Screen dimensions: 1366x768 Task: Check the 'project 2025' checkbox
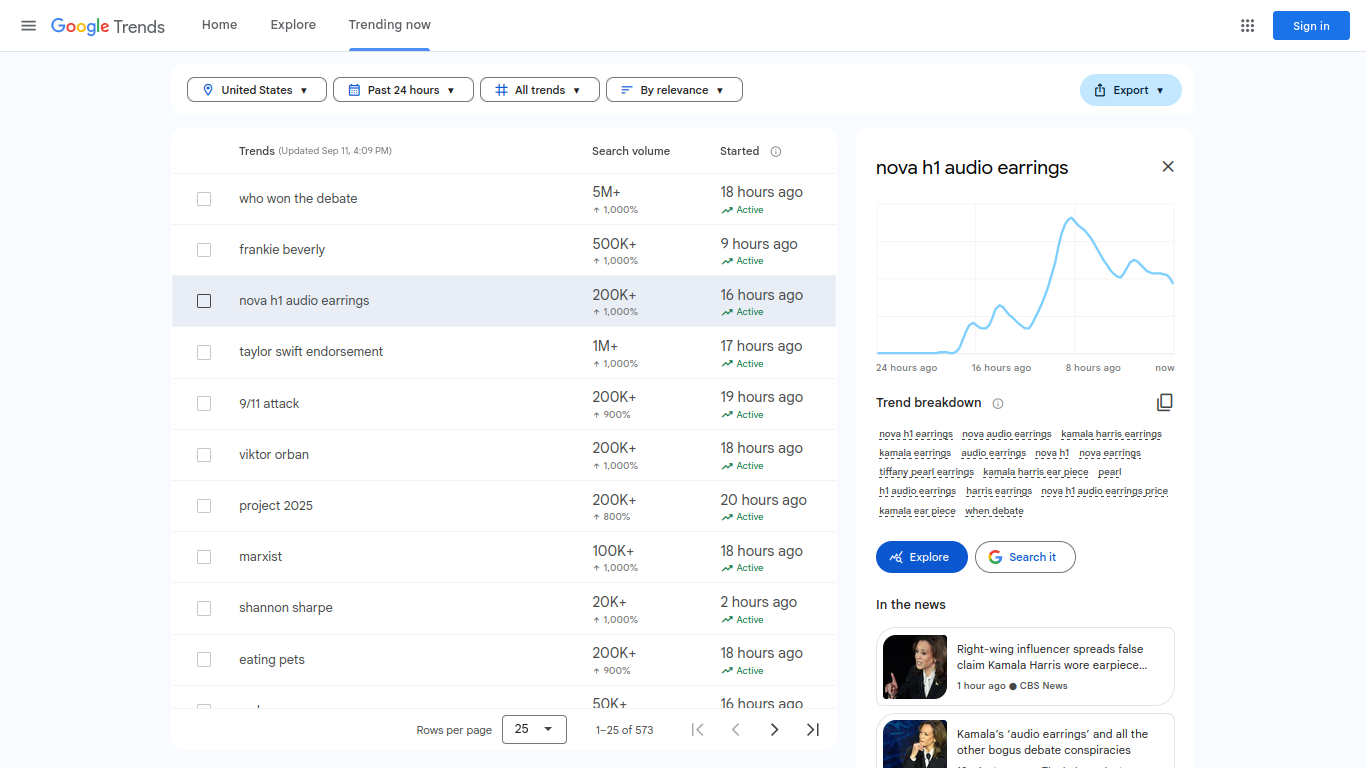pyautogui.click(x=204, y=506)
